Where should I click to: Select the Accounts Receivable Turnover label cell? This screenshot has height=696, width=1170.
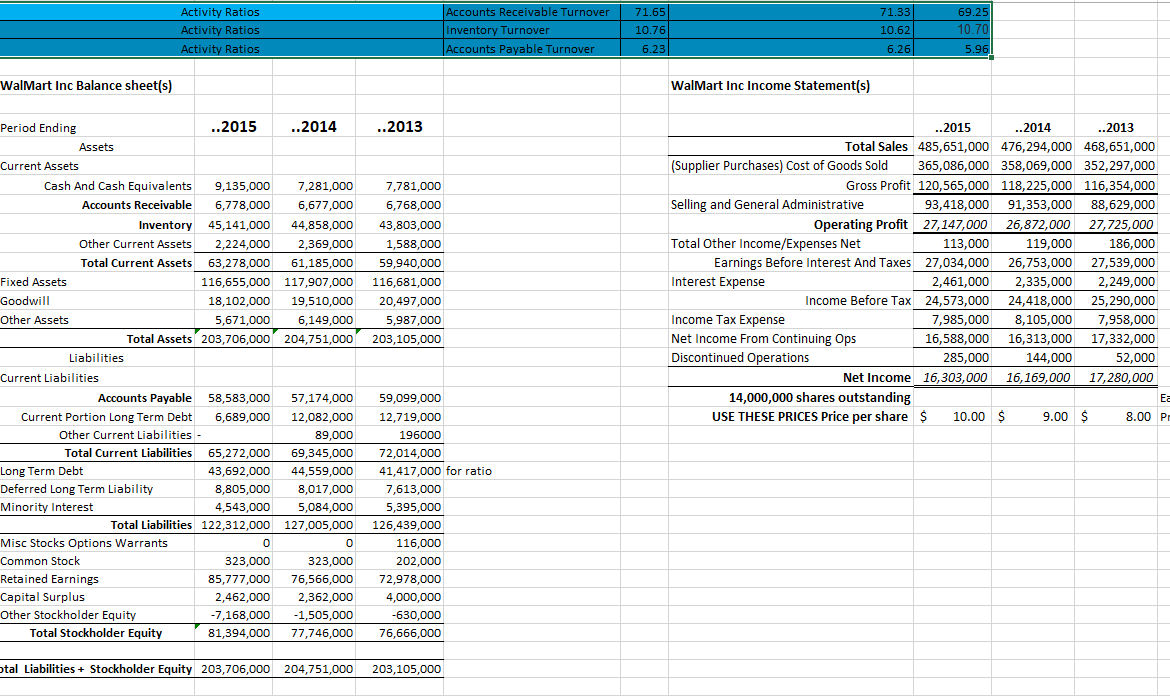click(x=529, y=11)
